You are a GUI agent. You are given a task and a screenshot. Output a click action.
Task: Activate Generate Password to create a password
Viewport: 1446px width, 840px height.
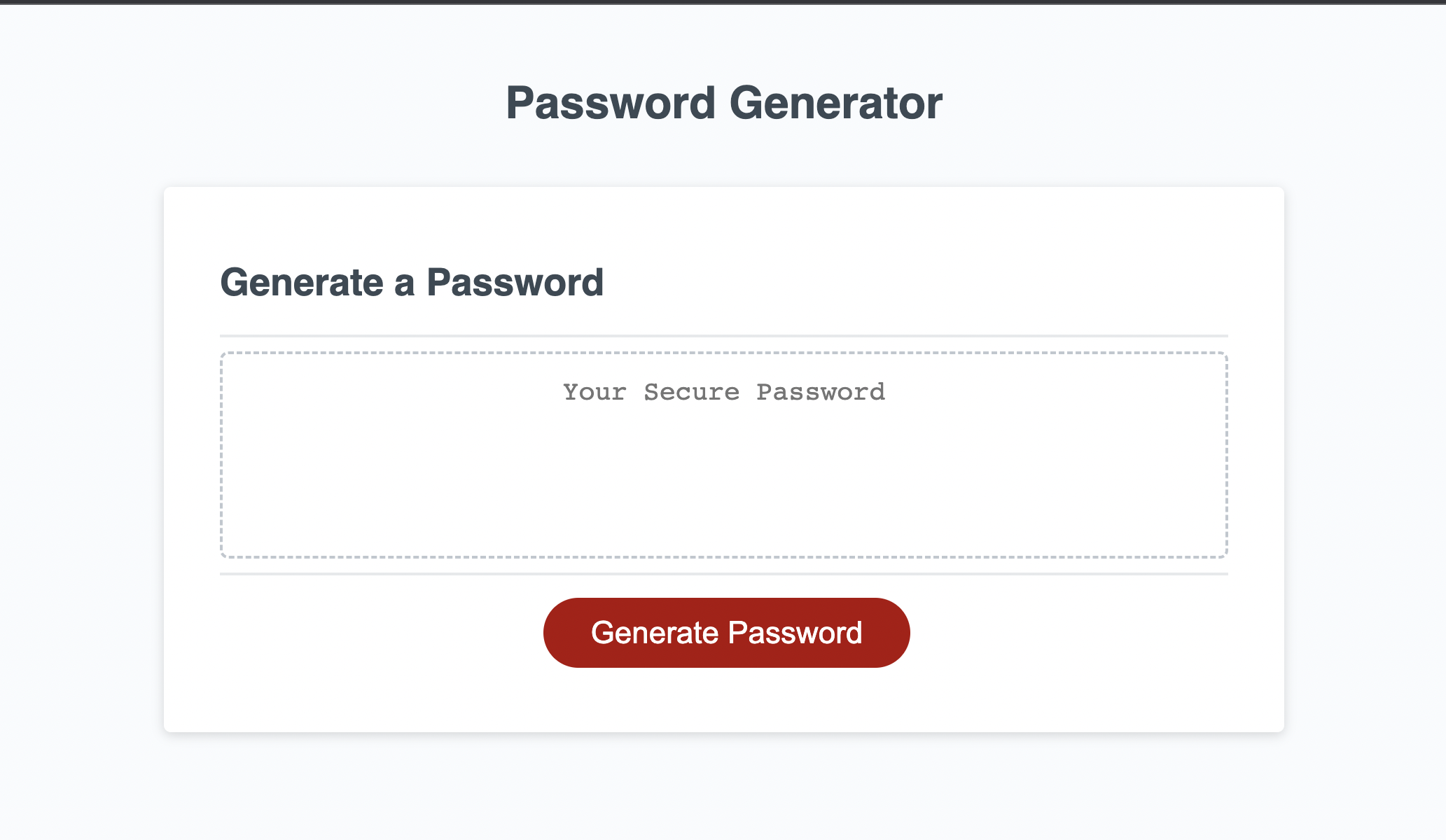pos(725,631)
